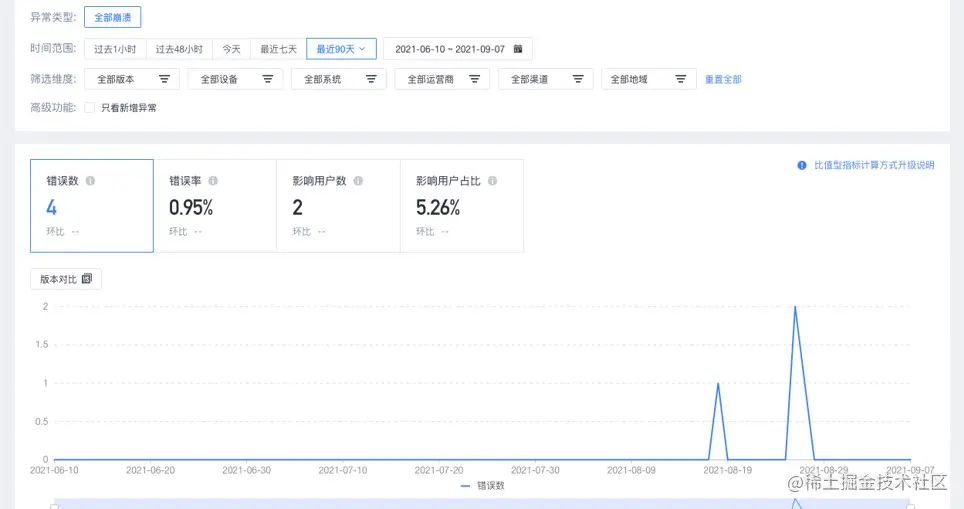The image size is (964, 509).
Task: Click the chart peak with value 2
Action: 796,306
